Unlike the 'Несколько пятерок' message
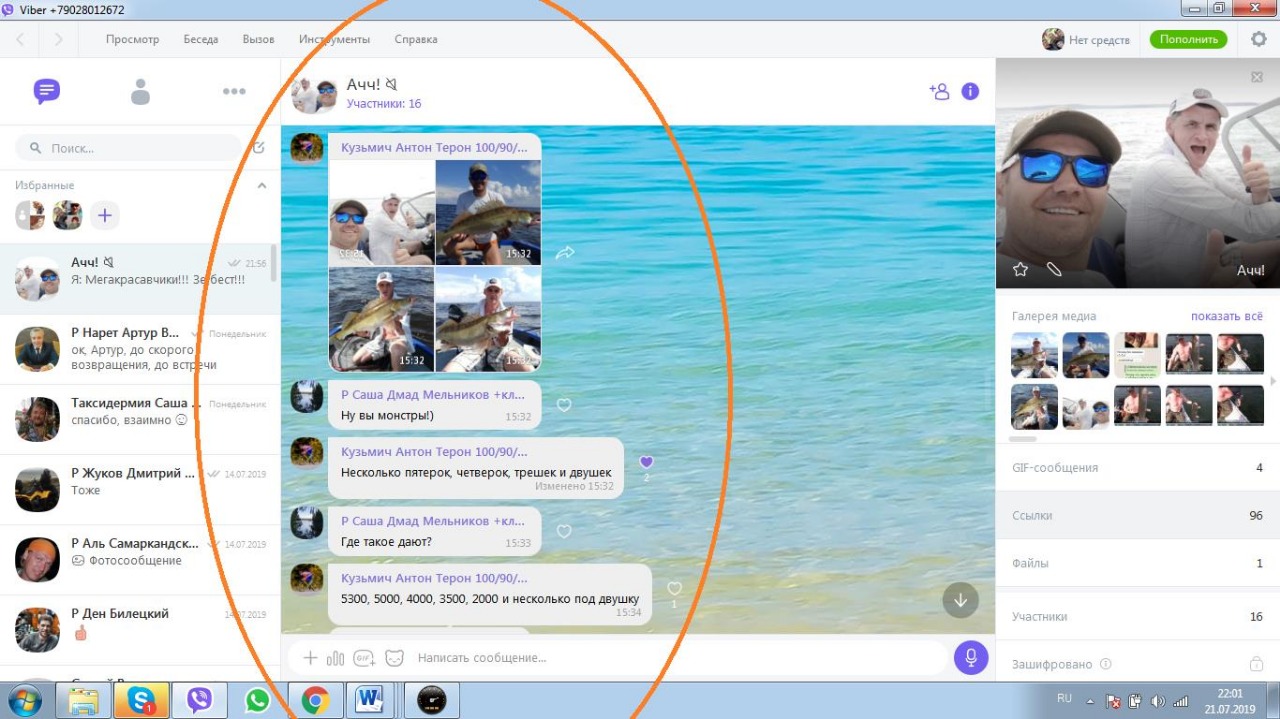The width and height of the screenshot is (1280, 719). click(x=646, y=462)
